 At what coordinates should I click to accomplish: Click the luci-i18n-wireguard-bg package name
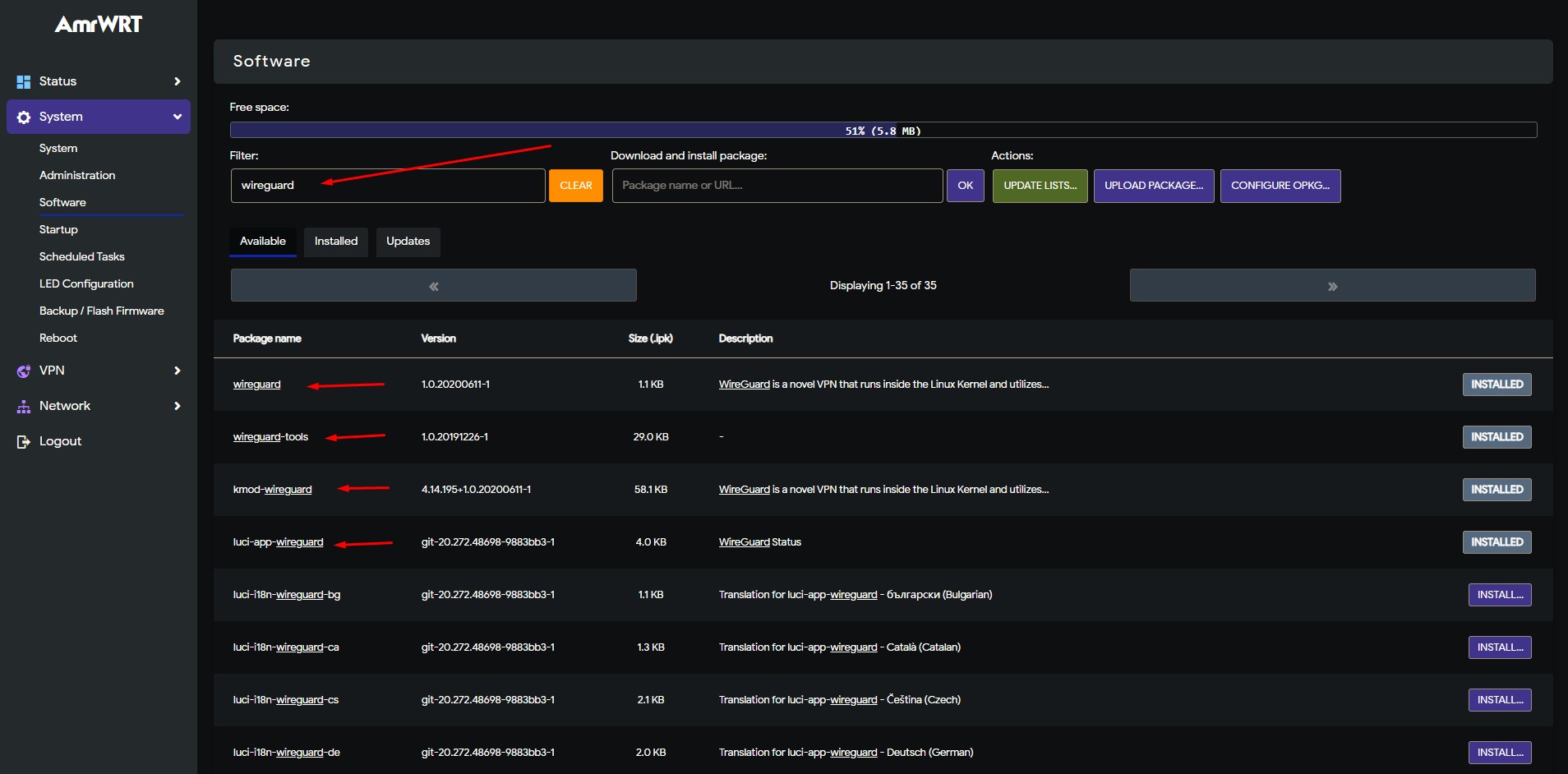pos(286,595)
